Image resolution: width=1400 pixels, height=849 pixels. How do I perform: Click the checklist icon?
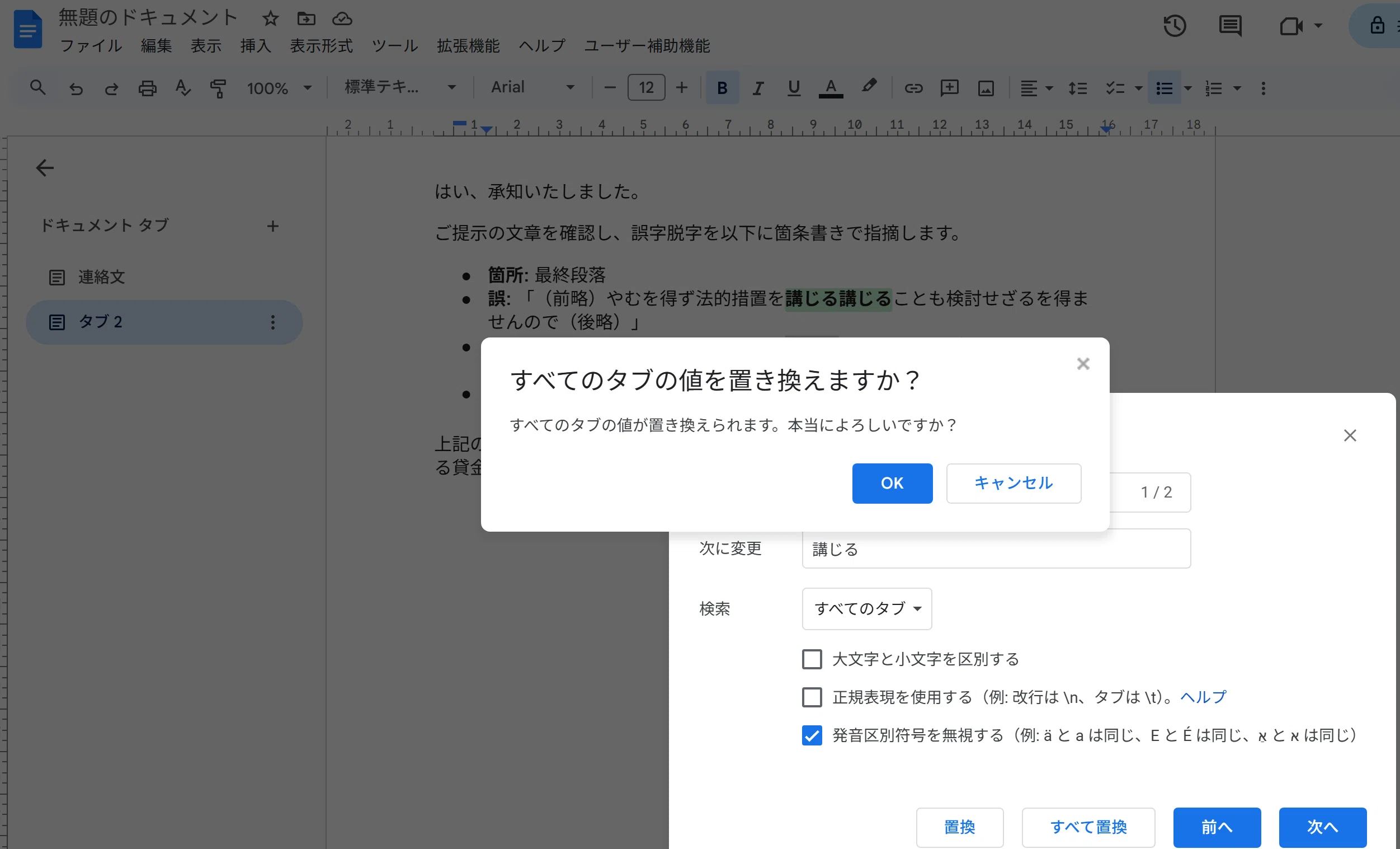click(x=1115, y=88)
